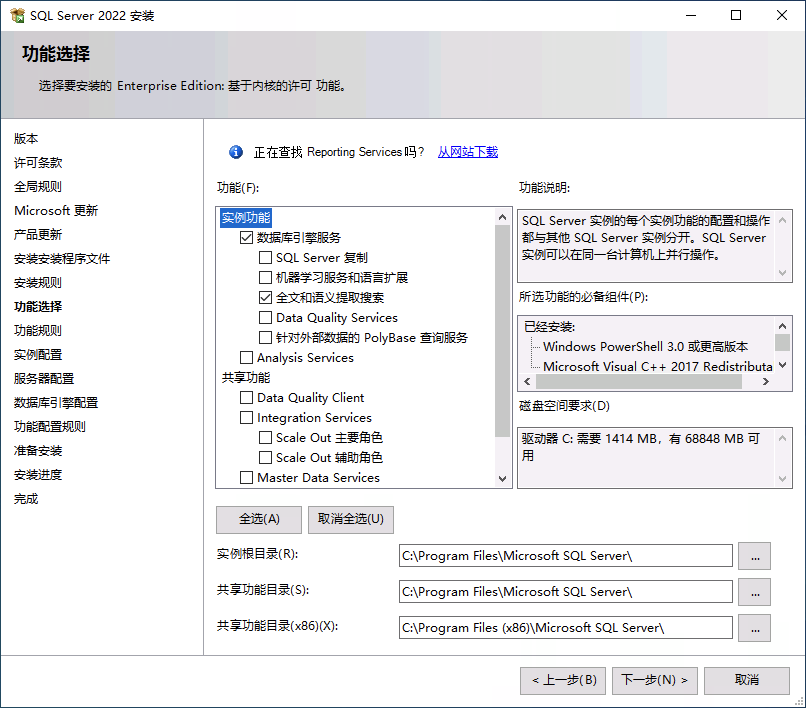Click the blue info icon near Reporting Services
The image size is (806, 708).
[x=235, y=153]
